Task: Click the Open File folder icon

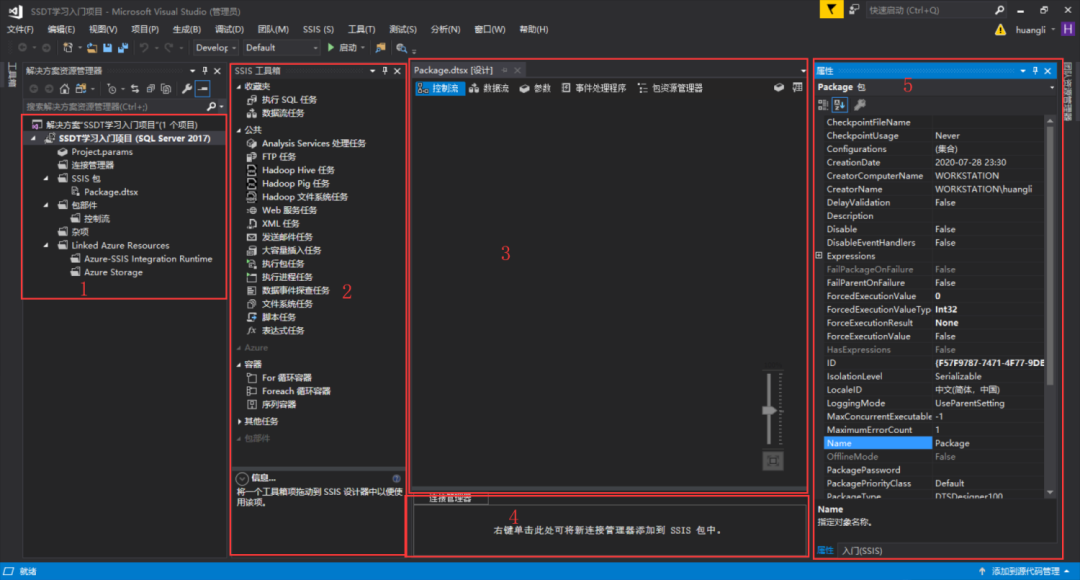Action: [91, 48]
